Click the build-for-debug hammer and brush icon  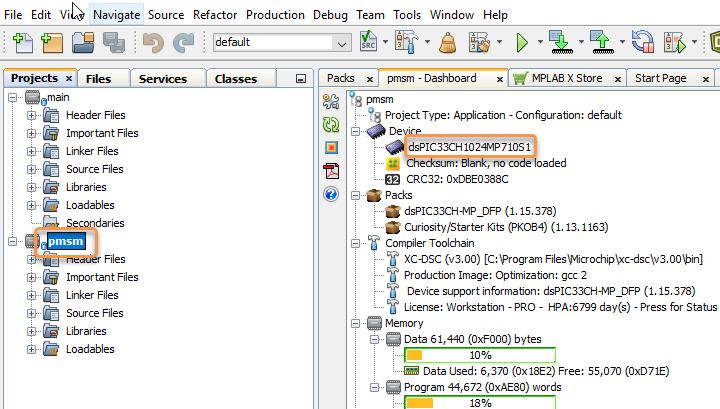(x=479, y=43)
